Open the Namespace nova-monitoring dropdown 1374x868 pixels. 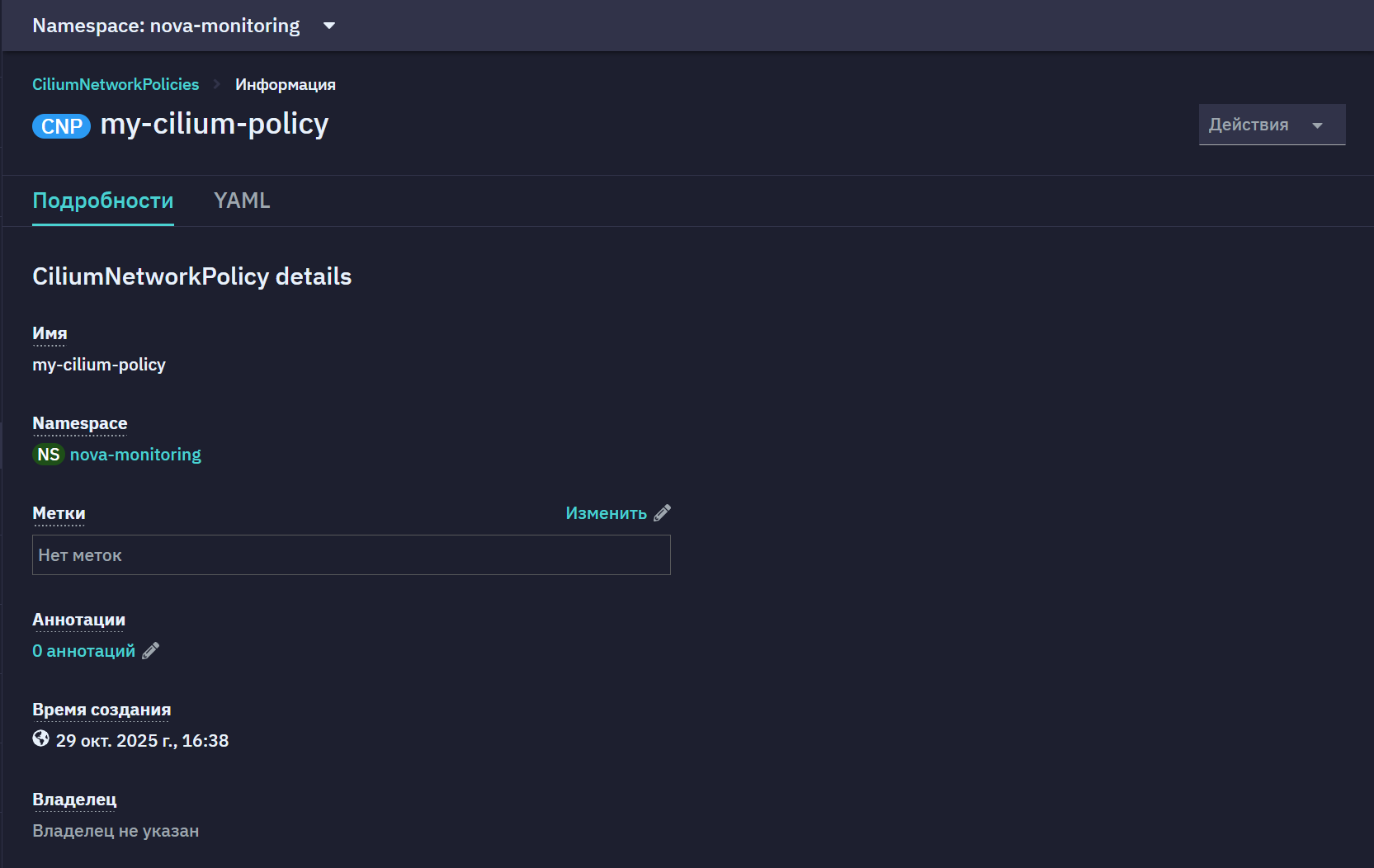click(x=183, y=26)
